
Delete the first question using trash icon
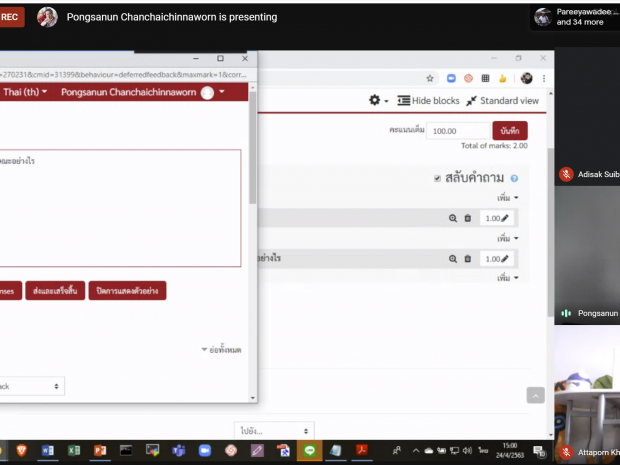tap(467, 218)
